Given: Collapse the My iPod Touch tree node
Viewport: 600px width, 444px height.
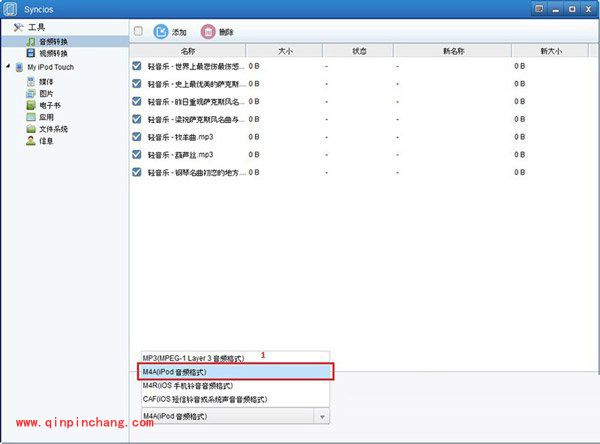Looking at the screenshot, I should coord(7,67).
